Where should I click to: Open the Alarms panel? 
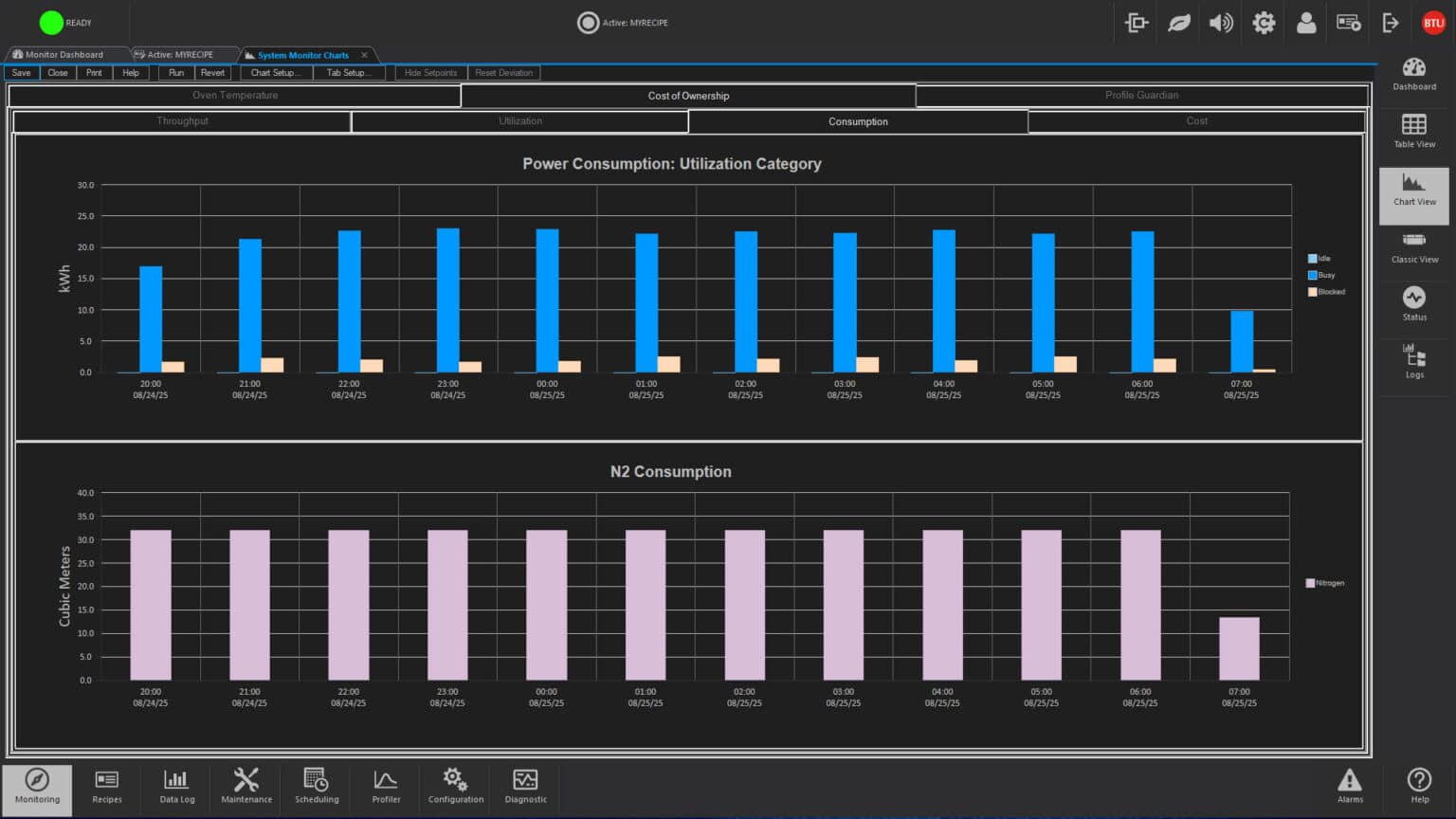(x=1349, y=786)
